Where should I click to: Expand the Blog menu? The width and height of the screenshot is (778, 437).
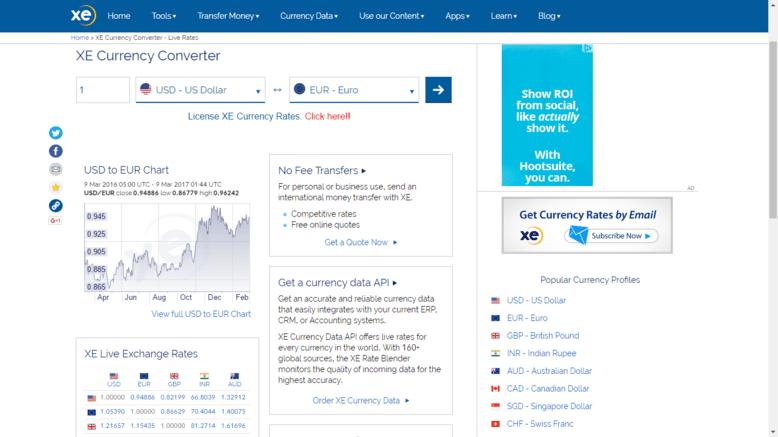(549, 16)
